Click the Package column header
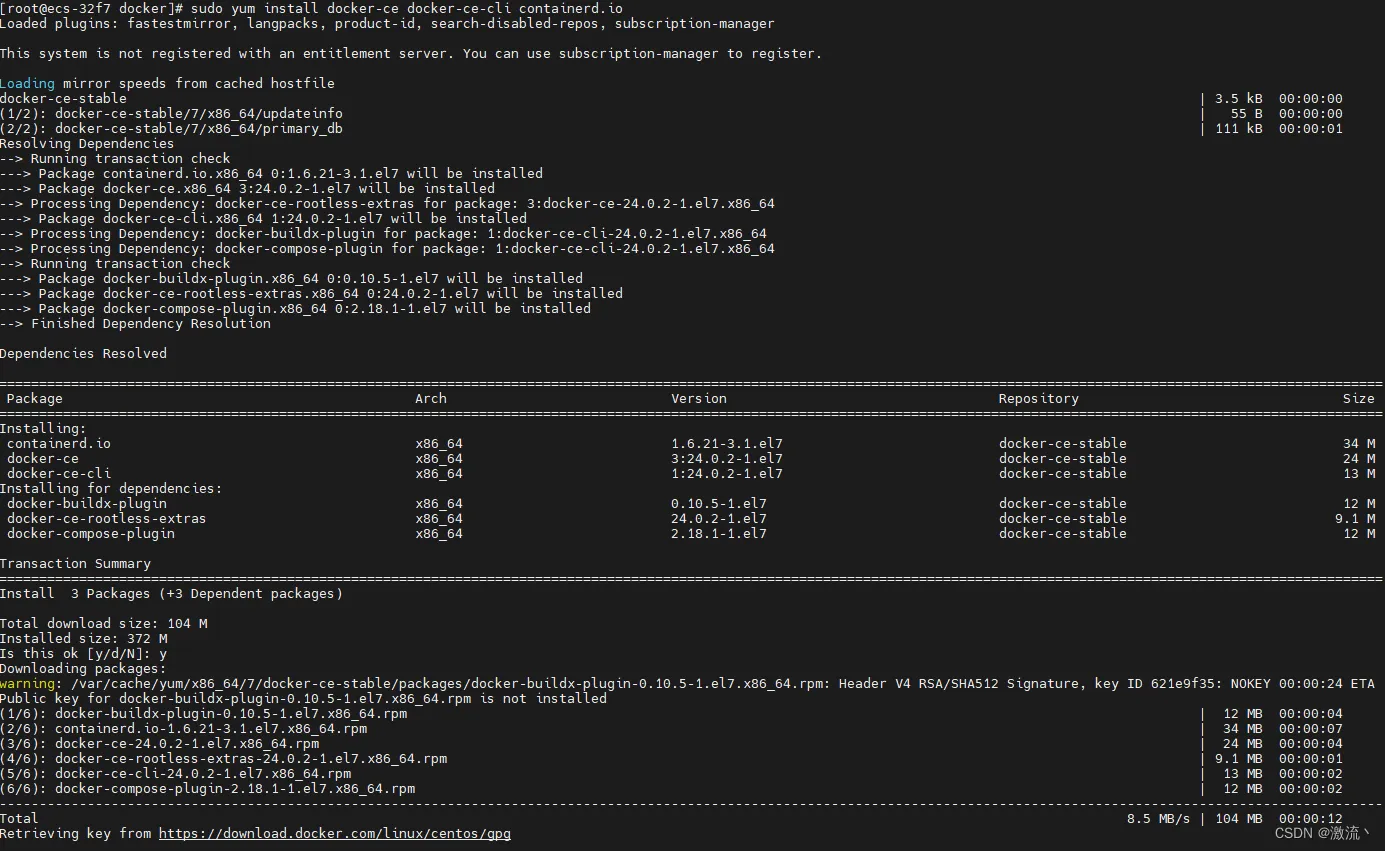The width and height of the screenshot is (1385, 851). 35,398
